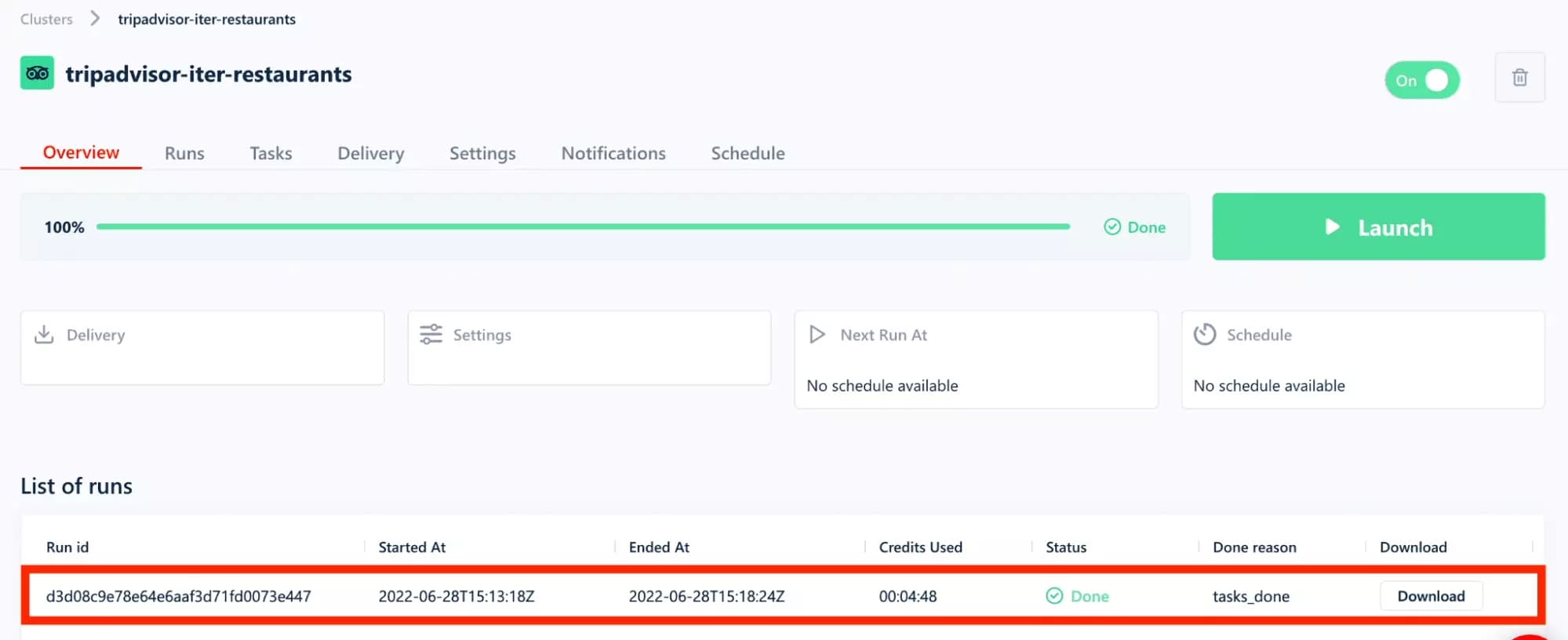This screenshot has width=1568, height=640.
Task: Switch to the Tasks tab
Action: click(271, 153)
